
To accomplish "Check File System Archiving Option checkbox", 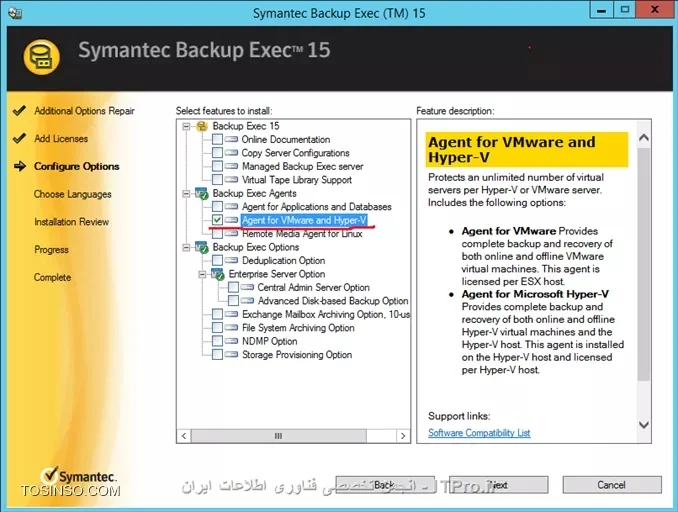I will pyautogui.click(x=217, y=327).
